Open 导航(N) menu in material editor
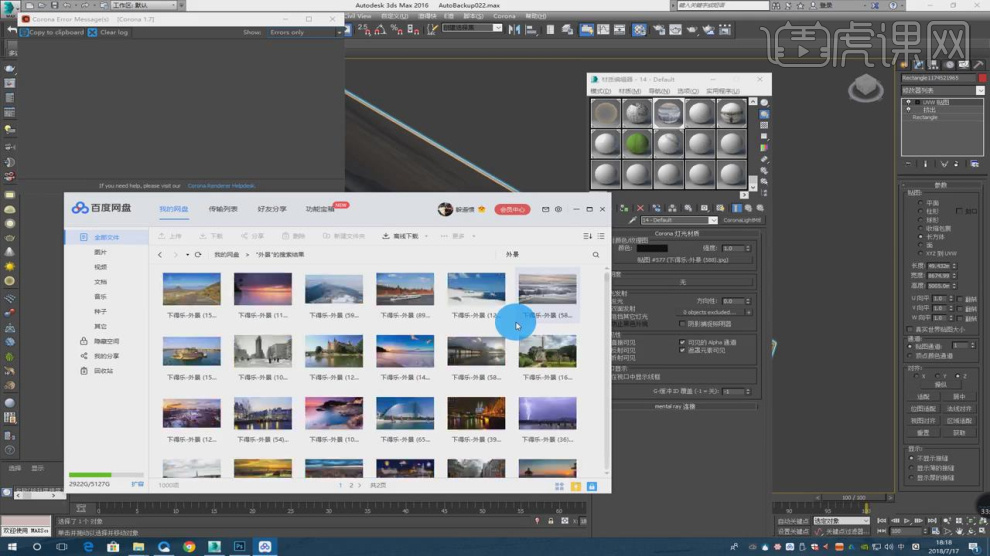This screenshot has width=990, height=556. pyautogui.click(x=659, y=92)
